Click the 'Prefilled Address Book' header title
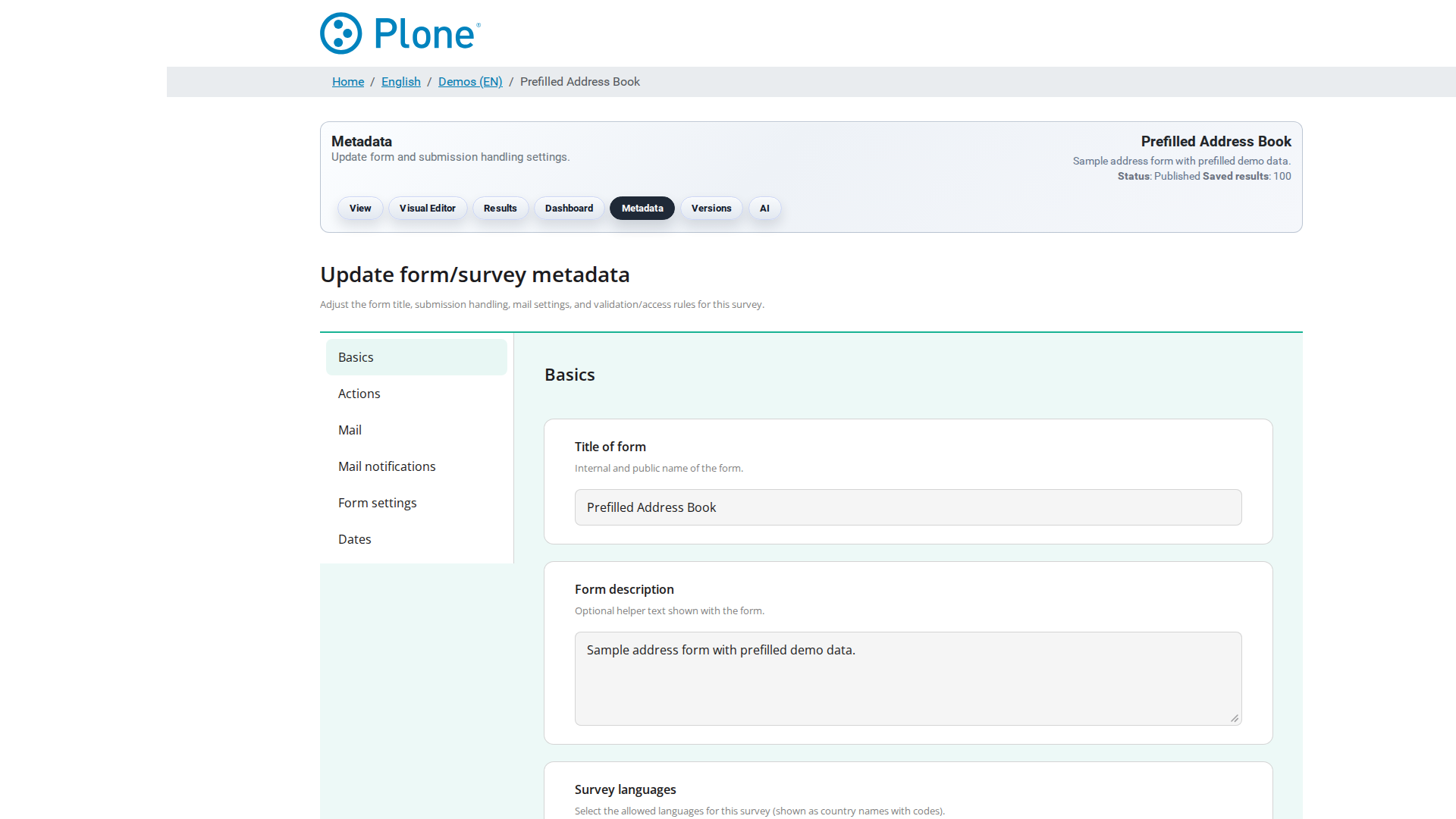 pyautogui.click(x=1216, y=142)
